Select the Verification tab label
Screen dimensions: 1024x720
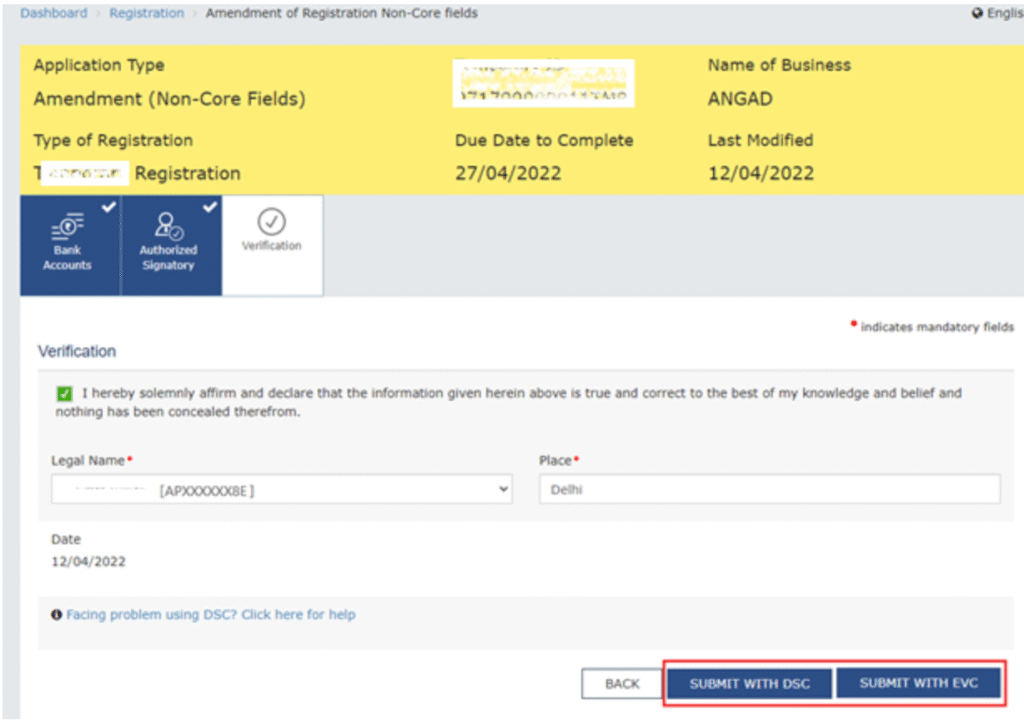pyautogui.click(x=271, y=246)
